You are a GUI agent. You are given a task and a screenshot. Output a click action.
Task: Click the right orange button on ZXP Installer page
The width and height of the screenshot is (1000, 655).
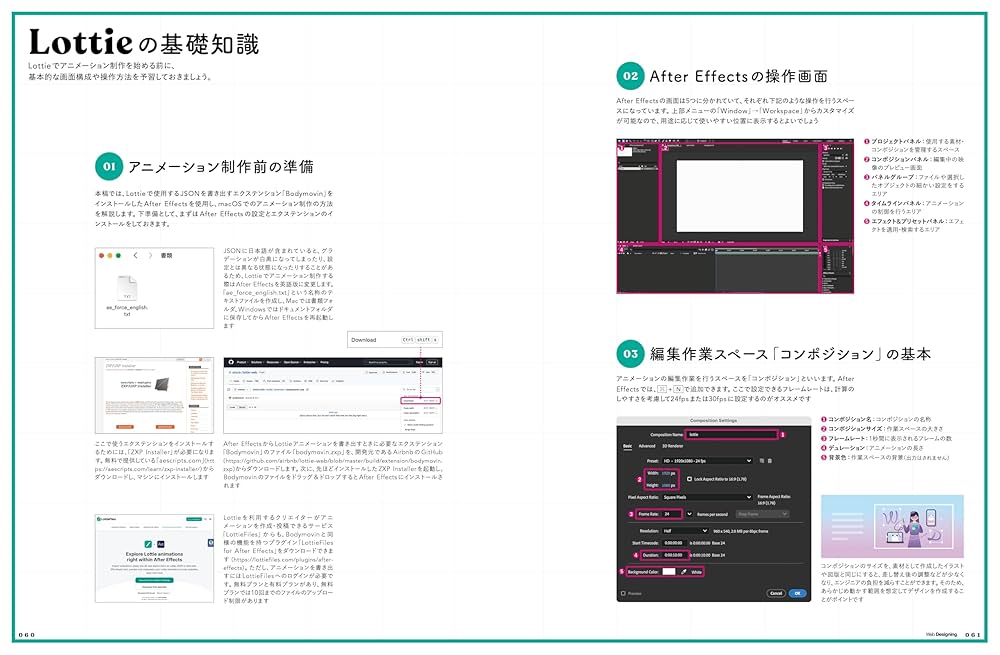pos(165,427)
